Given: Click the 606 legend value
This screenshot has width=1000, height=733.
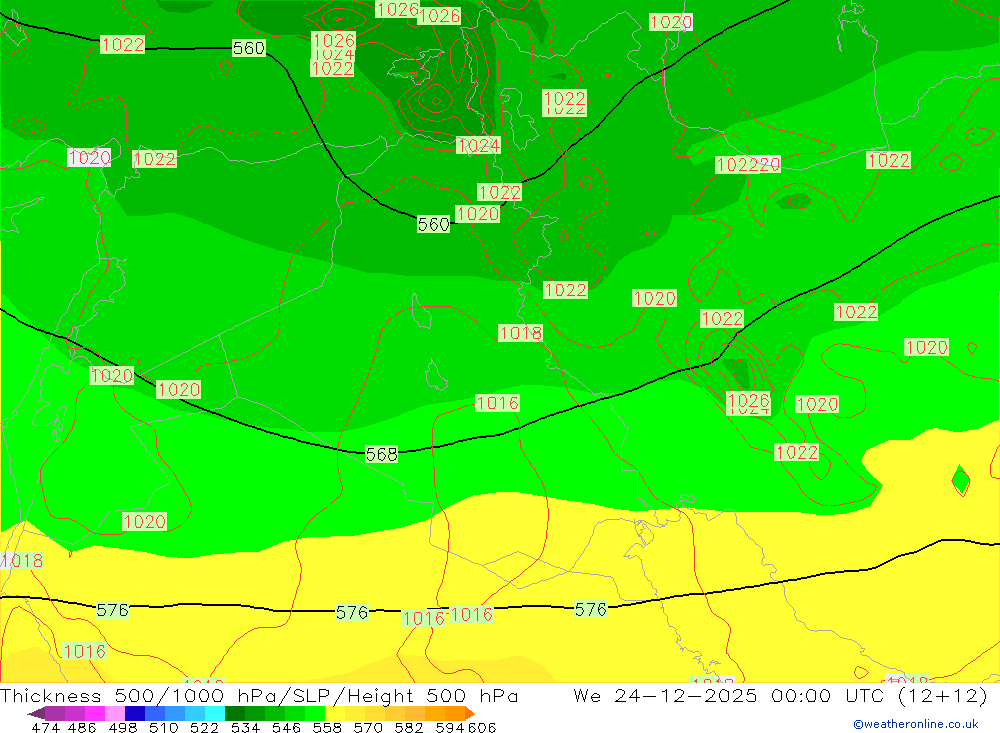Looking at the screenshot, I should pyautogui.click(x=482, y=728).
